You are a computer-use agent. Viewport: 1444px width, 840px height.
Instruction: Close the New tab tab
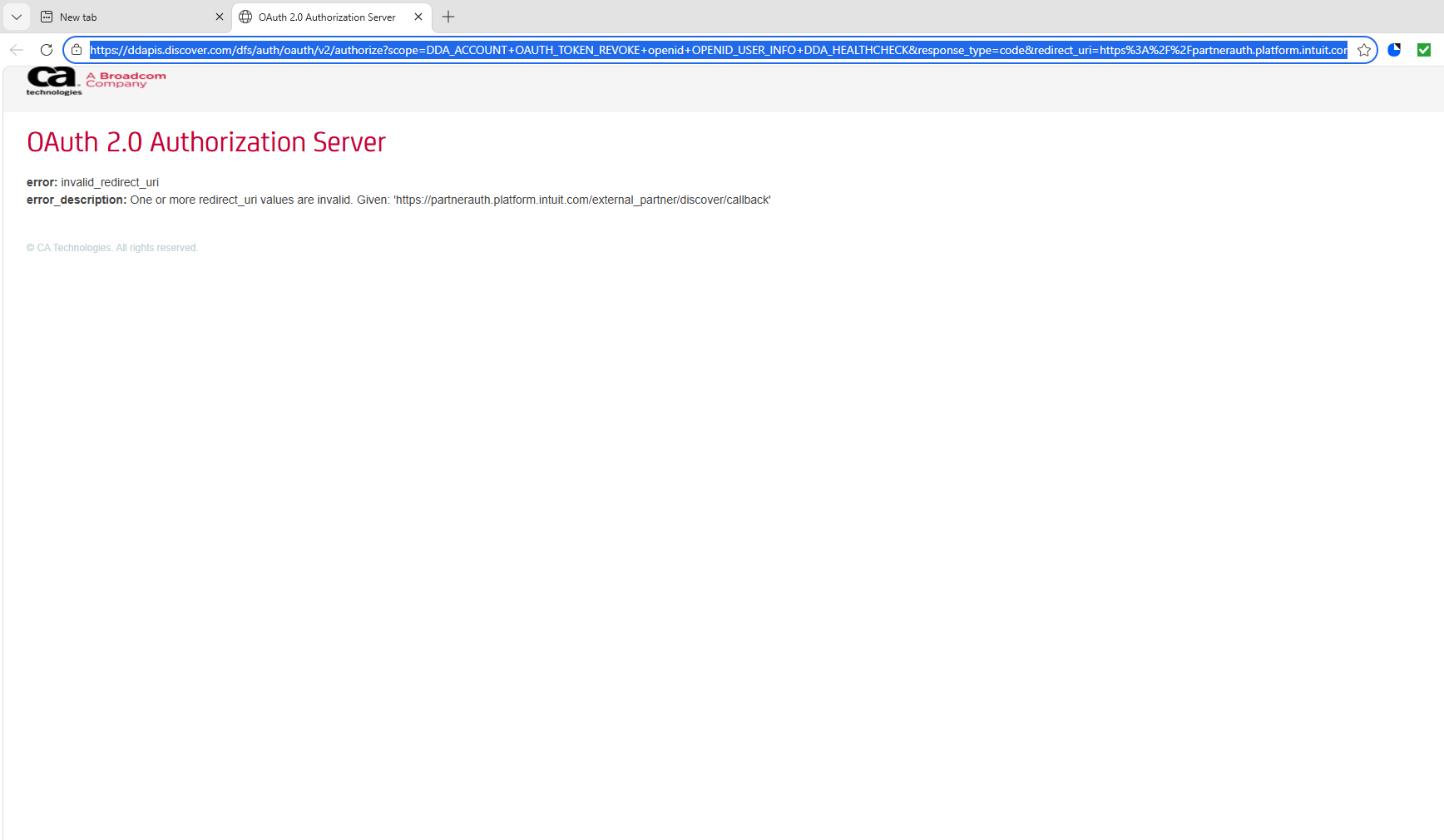[x=220, y=17]
